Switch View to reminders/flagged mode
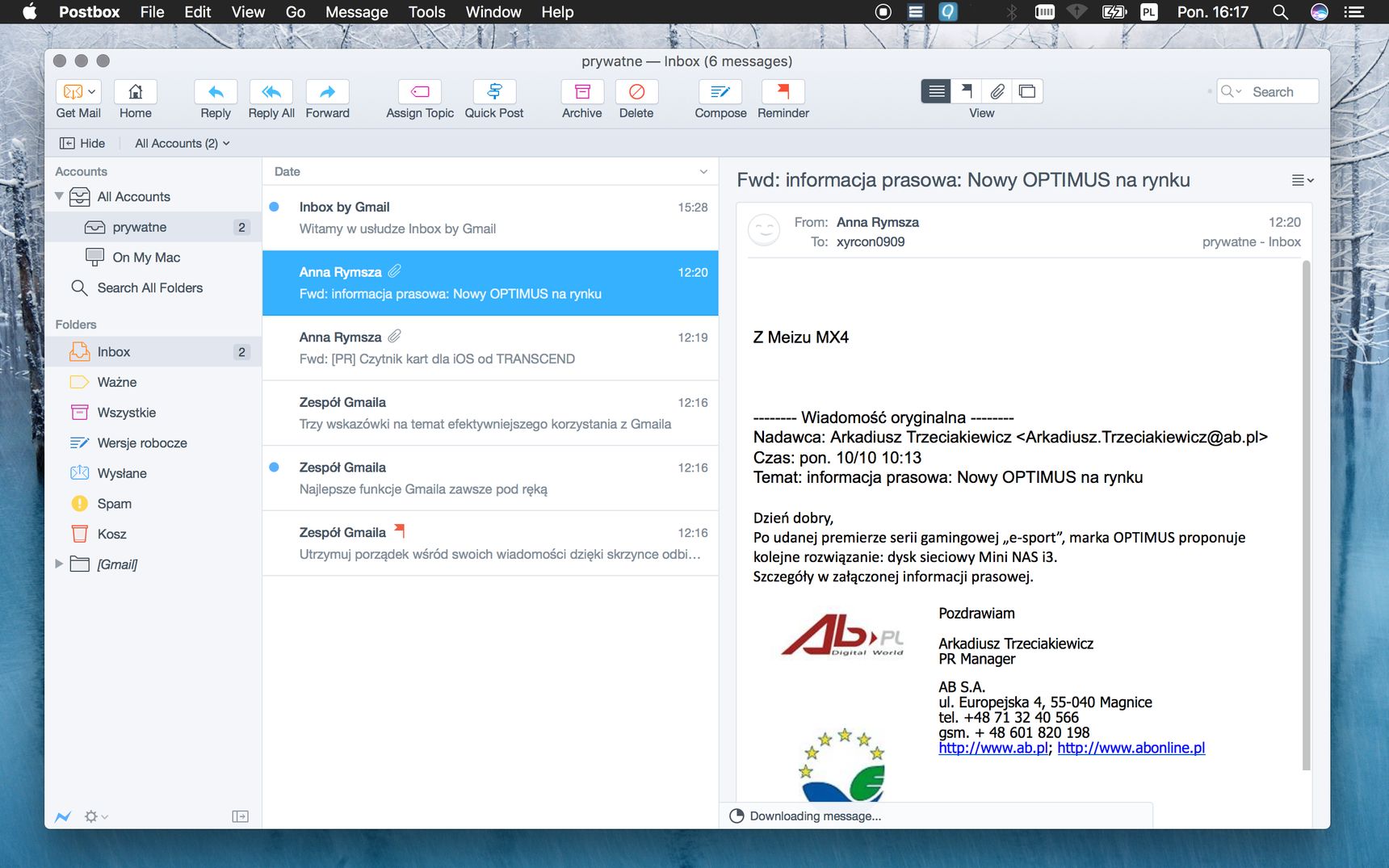The height and width of the screenshot is (868, 1389). [967, 91]
